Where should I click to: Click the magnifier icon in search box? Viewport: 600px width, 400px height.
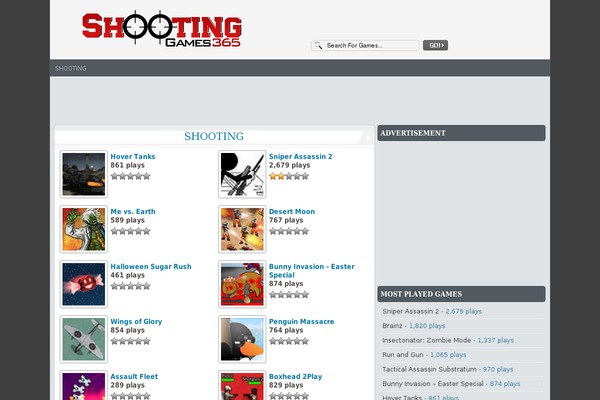pyautogui.click(x=318, y=46)
